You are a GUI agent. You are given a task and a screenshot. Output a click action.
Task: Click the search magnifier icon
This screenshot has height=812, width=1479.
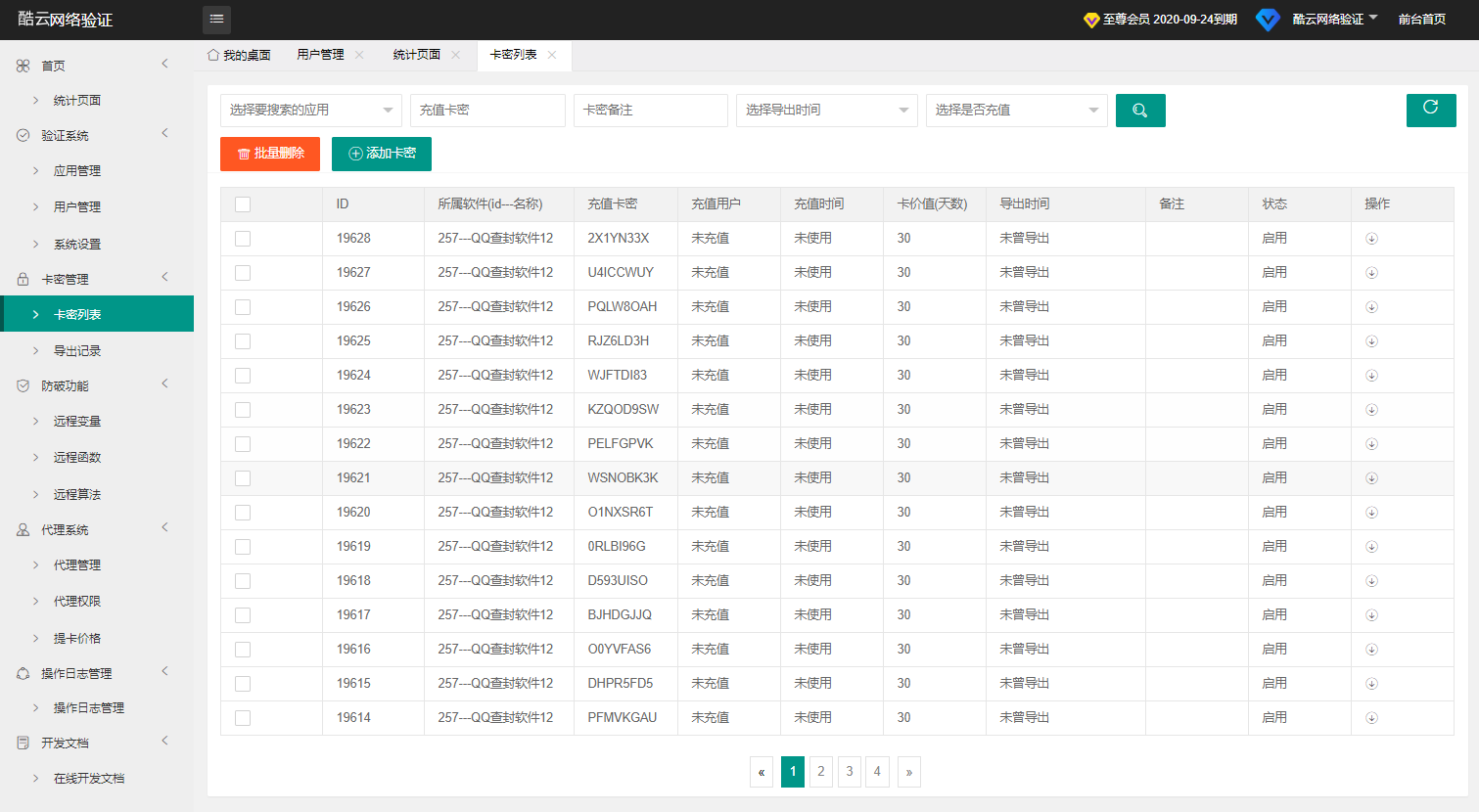(x=1139, y=110)
